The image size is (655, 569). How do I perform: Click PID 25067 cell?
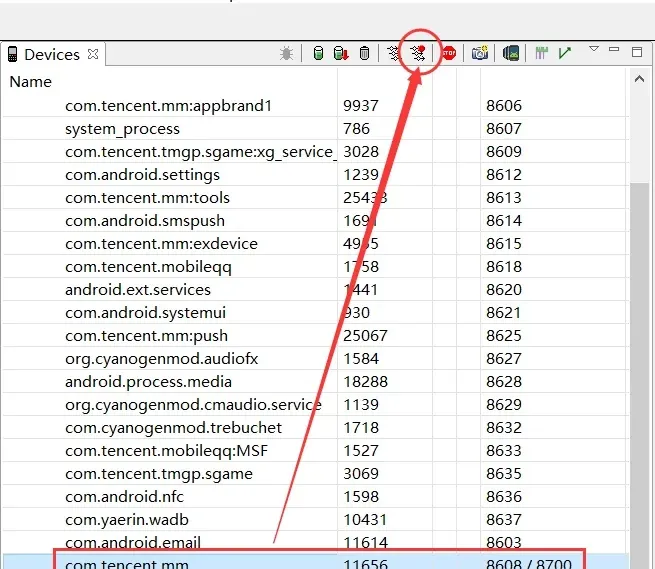point(366,335)
